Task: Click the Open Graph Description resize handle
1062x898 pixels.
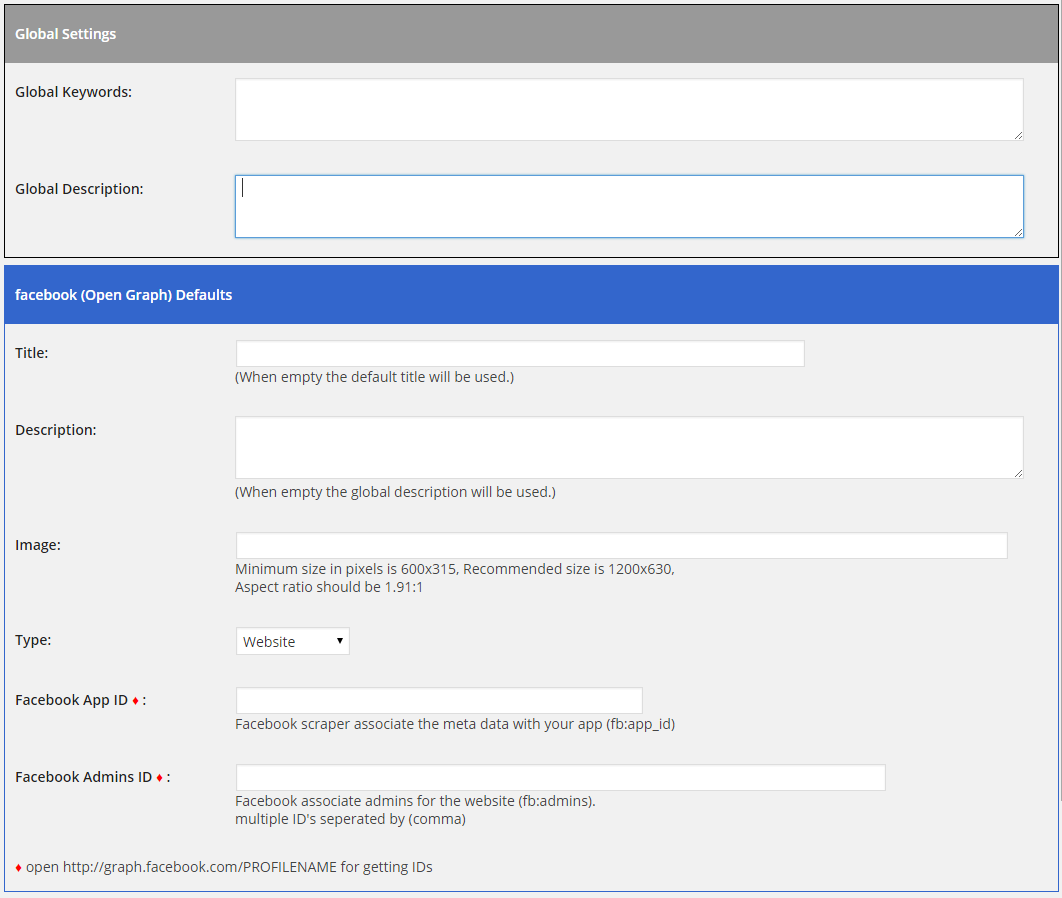Action: point(1018,473)
